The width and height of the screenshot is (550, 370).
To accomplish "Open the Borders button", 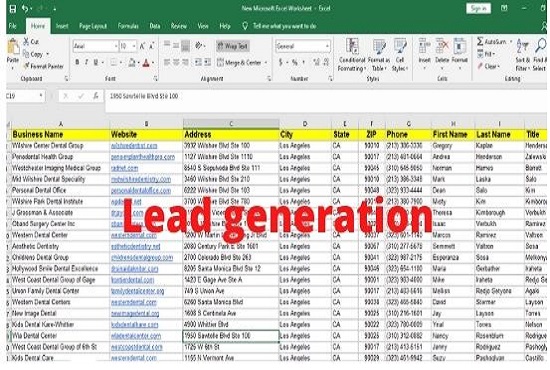I will click(114, 62).
